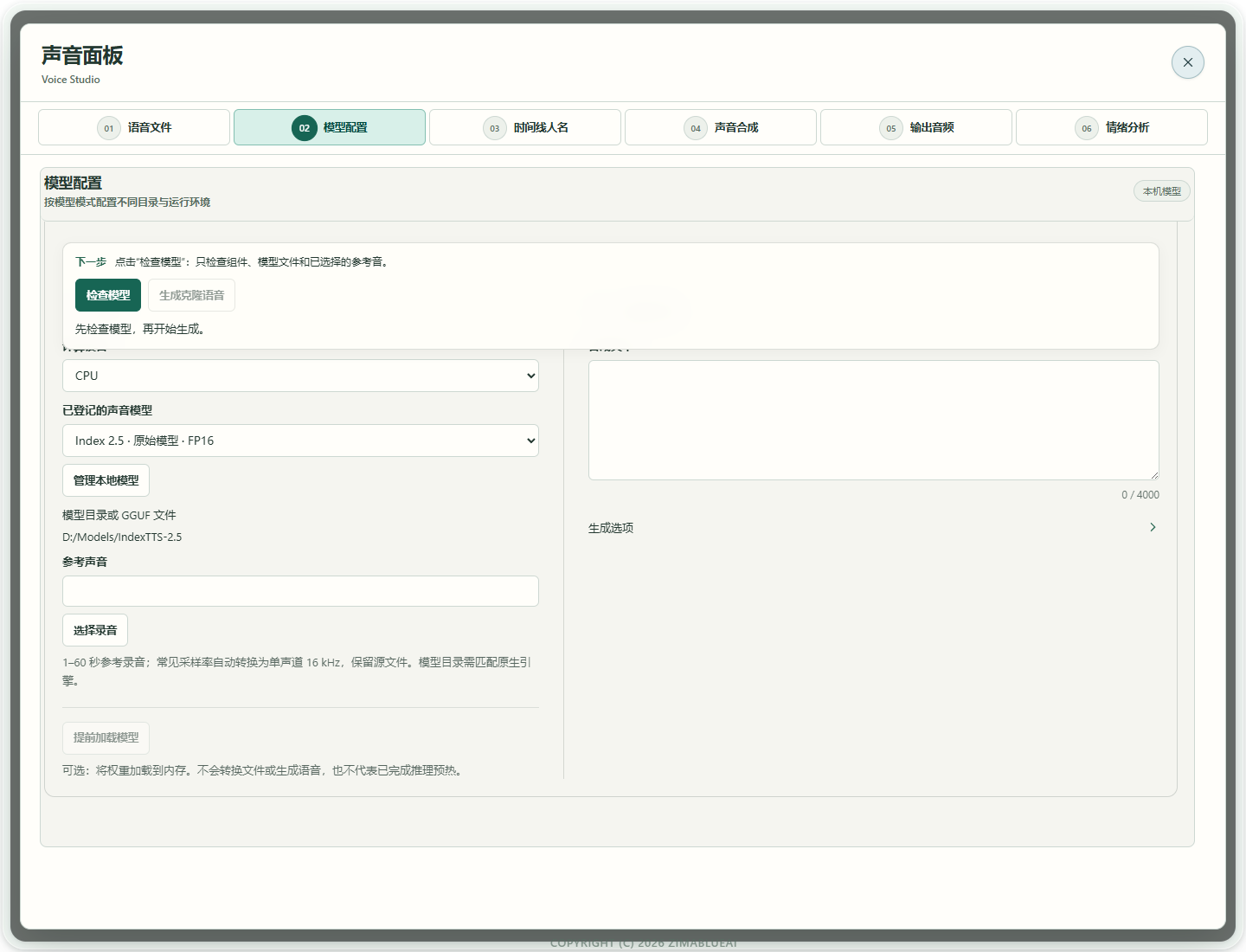1246x952 pixels.
Task: Click the 生成克隆语音 button
Action: pyautogui.click(x=191, y=295)
